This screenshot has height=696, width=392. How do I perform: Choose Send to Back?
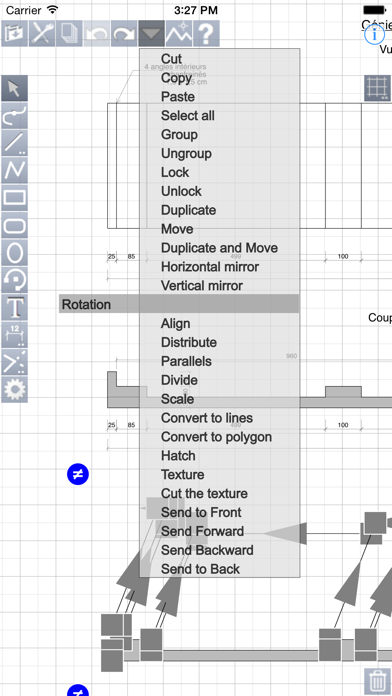(x=200, y=569)
